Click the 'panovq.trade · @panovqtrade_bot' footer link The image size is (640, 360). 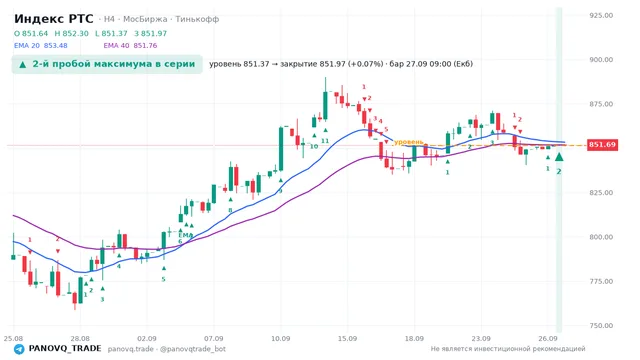click(x=167, y=349)
